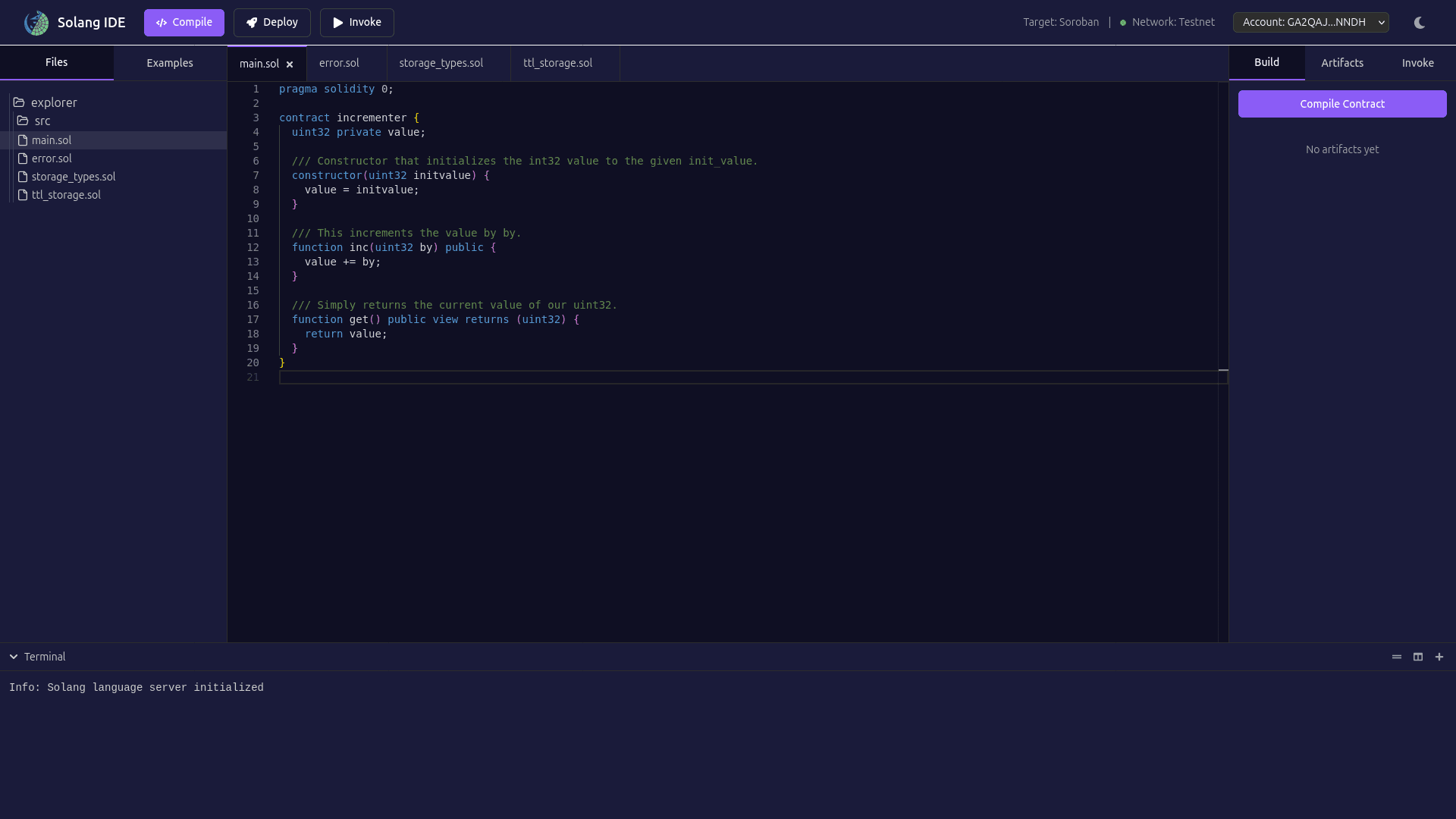Screen dimensions: 1456x819
Task: Add a new terminal with the plus icon
Action: click(x=1439, y=657)
